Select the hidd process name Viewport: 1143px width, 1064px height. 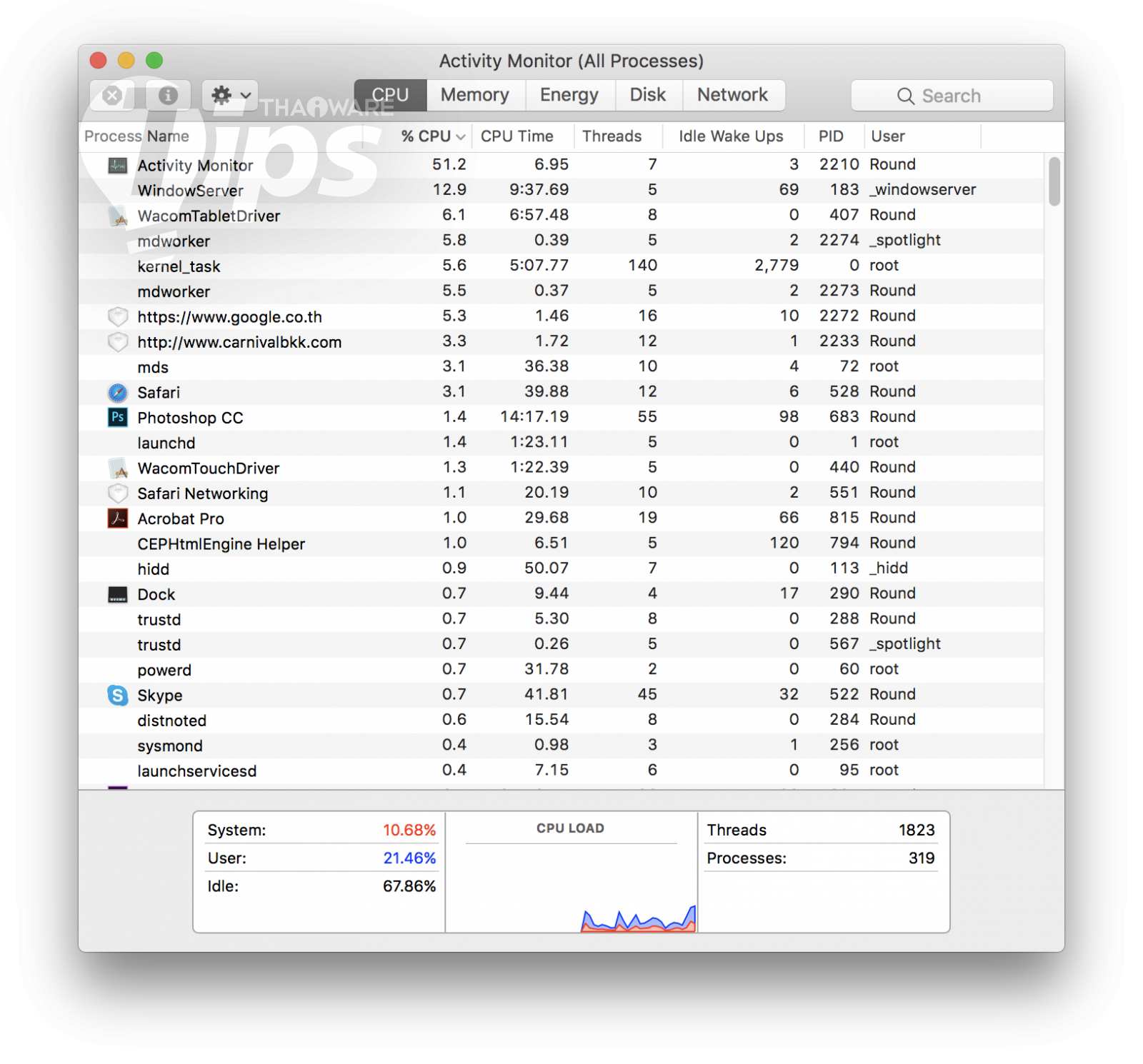154,569
